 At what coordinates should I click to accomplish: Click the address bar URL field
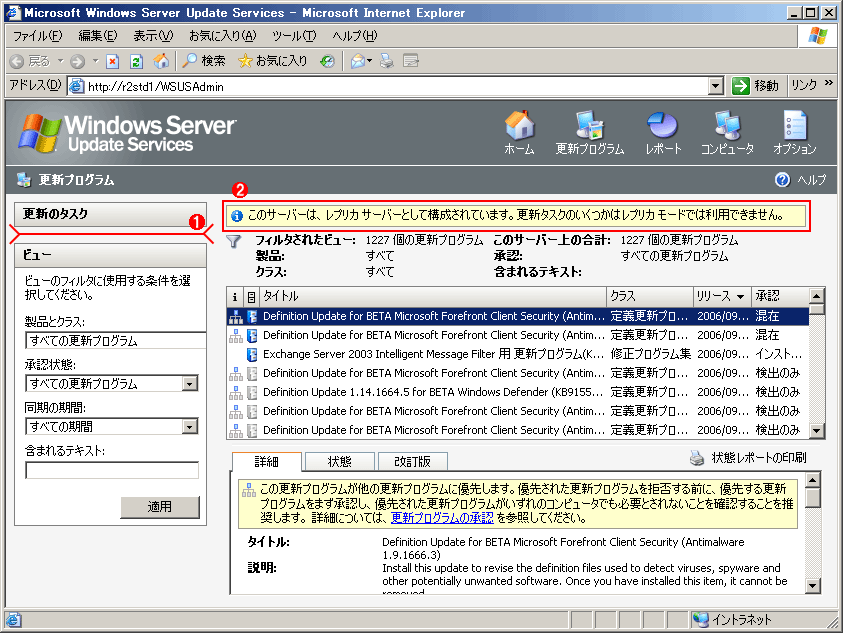click(397, 86)
